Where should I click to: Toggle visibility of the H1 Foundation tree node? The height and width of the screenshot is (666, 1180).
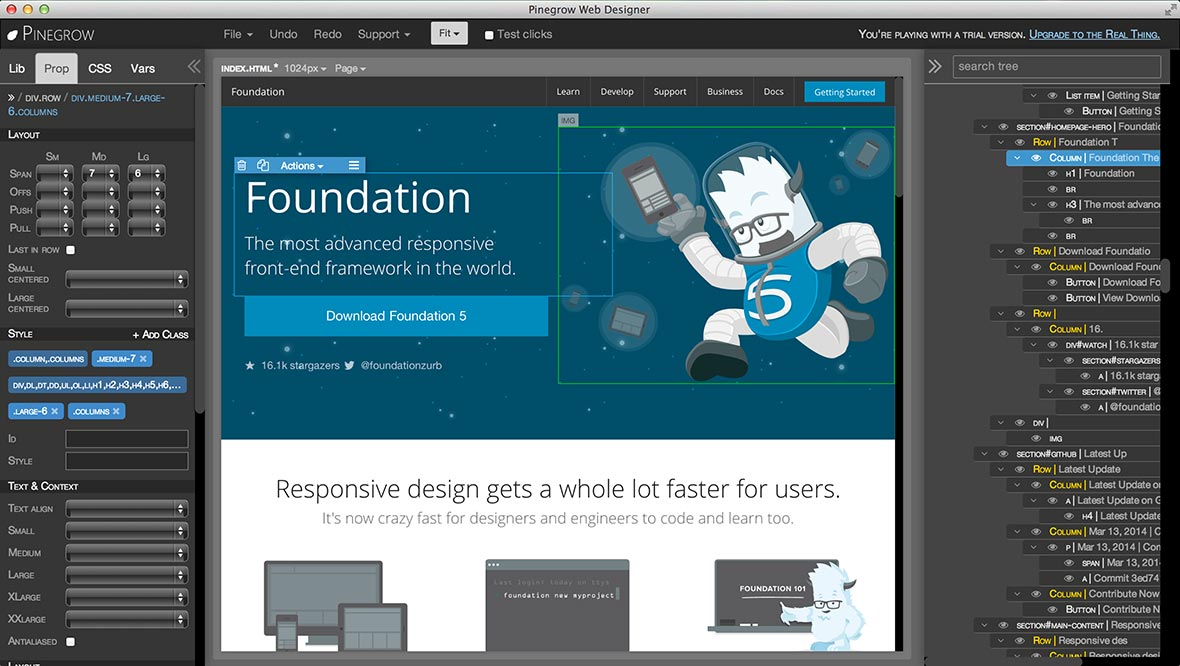[1052, 173]
